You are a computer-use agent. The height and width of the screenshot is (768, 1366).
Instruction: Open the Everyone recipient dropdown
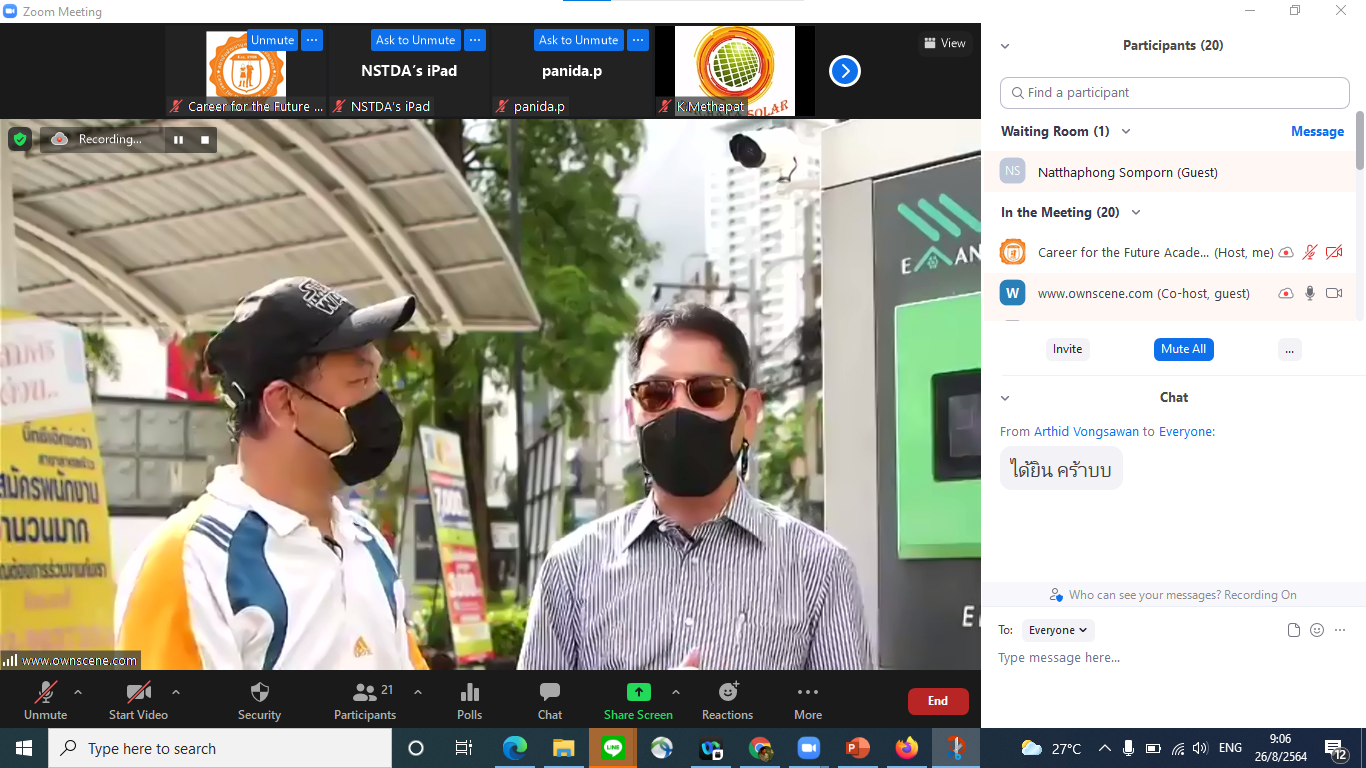pyautogui.click(x=1058, y=630)
